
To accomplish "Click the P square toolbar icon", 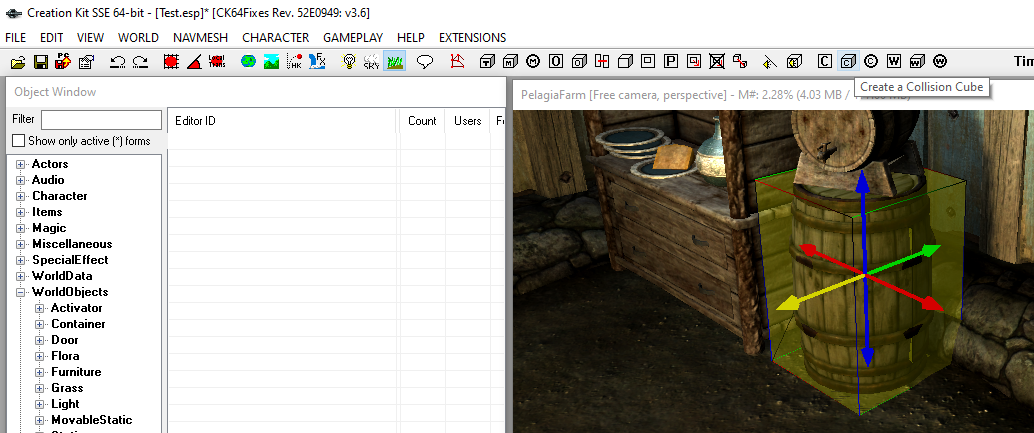I will (x=671, y=62).
